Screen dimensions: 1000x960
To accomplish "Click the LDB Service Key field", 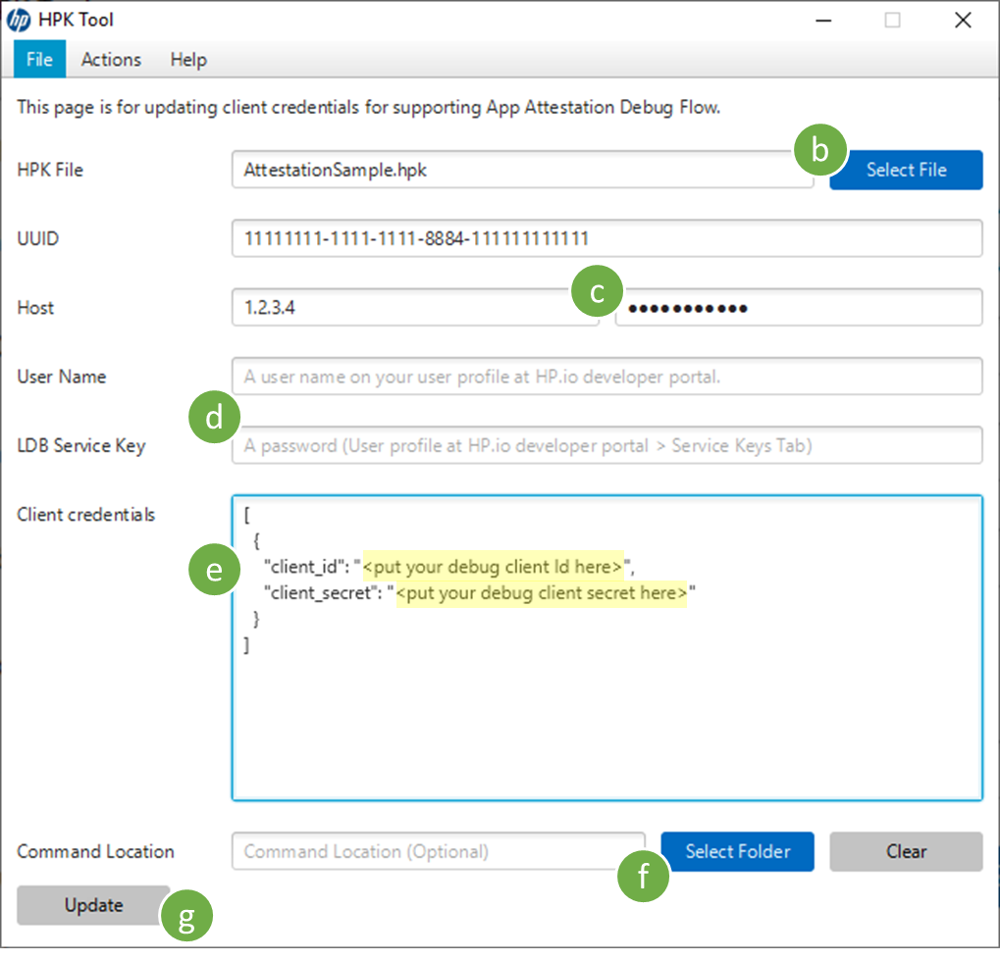I will pyautogui.click(x=607, y=445).
